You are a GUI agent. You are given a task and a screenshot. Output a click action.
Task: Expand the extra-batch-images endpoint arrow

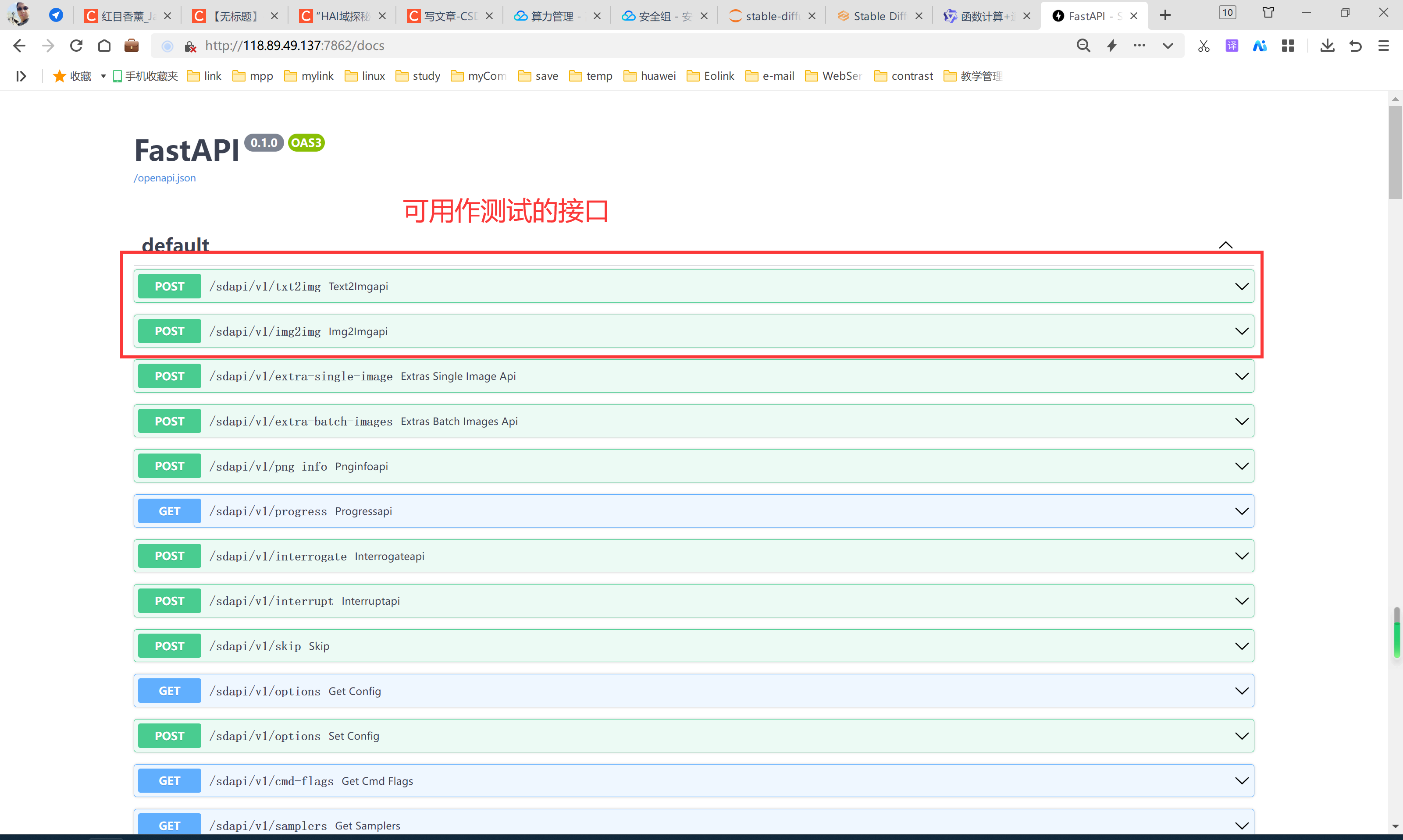click(x=1241, y=421)
